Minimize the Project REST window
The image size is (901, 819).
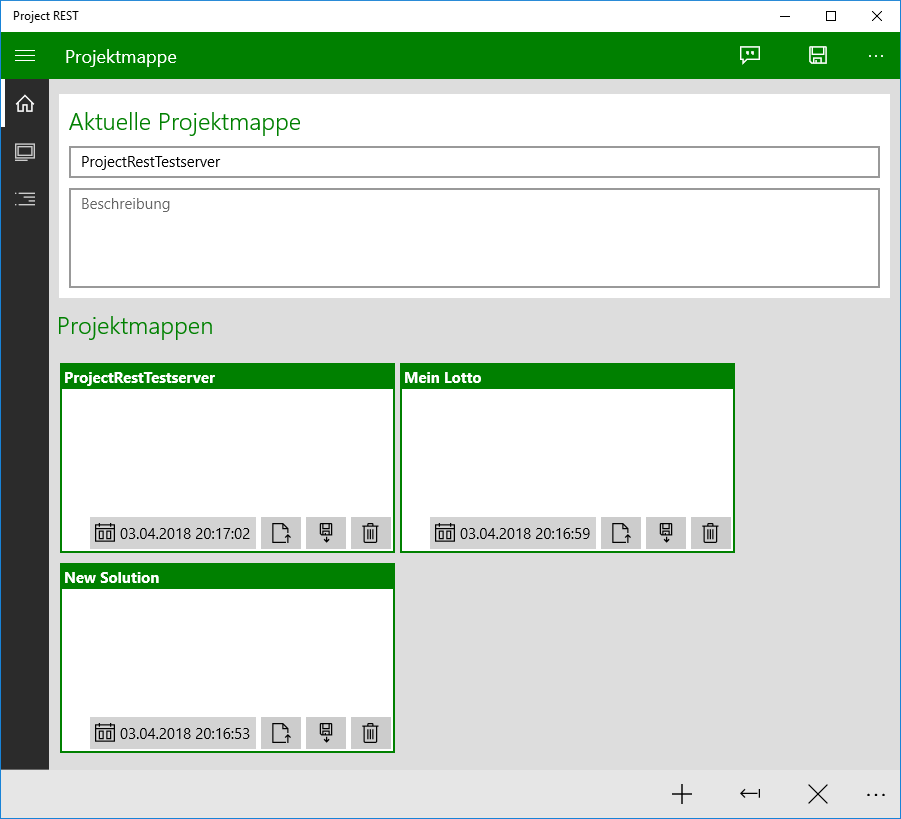coord(785,16)
